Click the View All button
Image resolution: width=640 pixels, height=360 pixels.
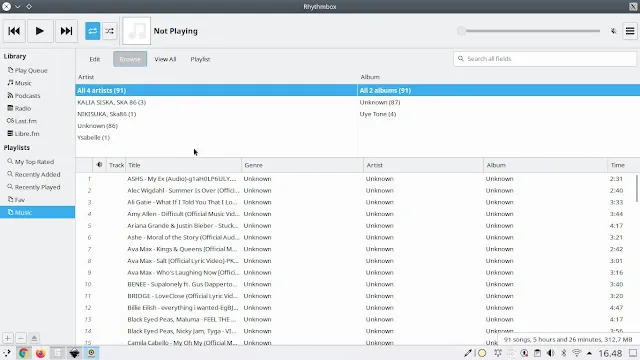tap(165, 59)
